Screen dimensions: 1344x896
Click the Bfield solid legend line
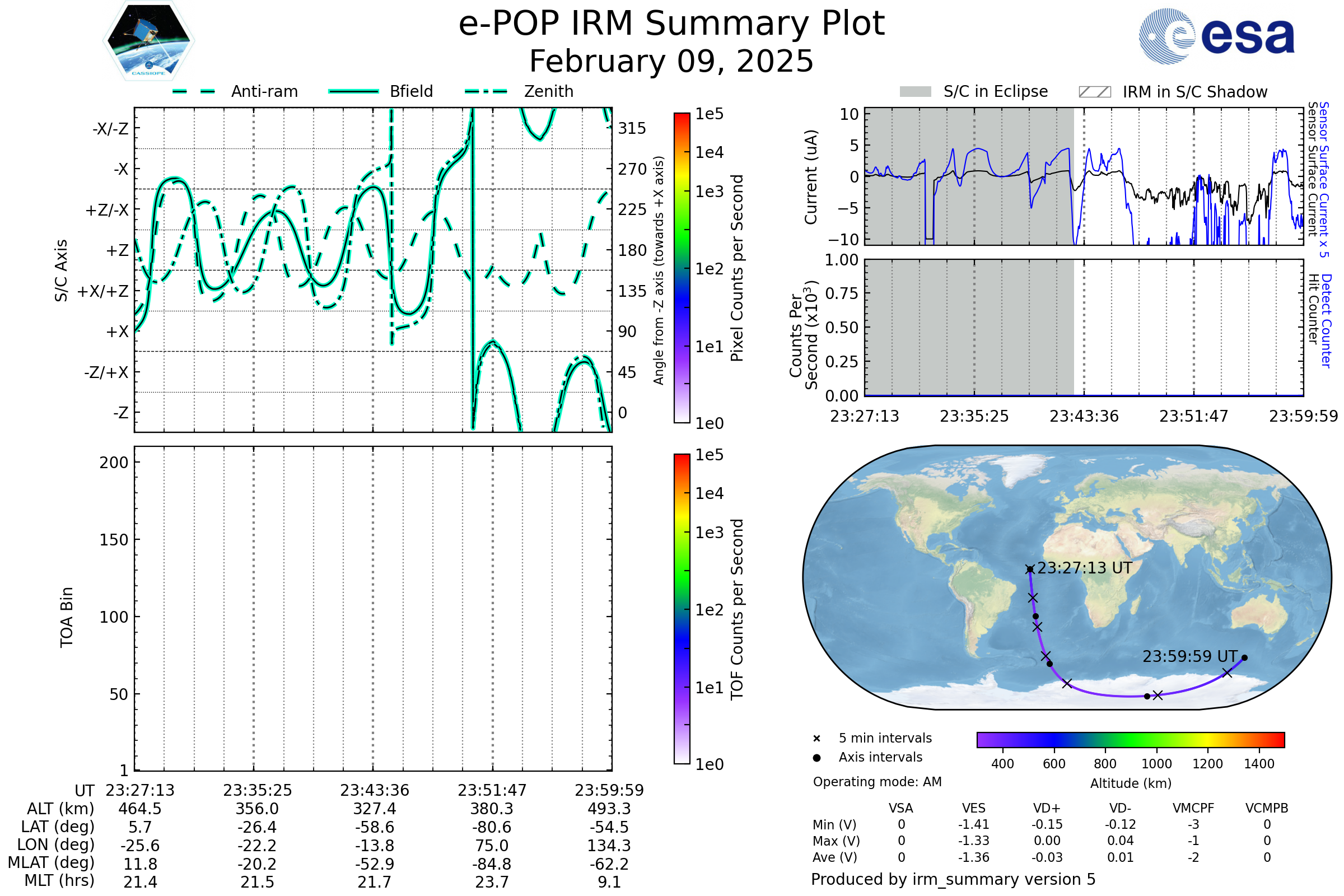click(354, 91)
